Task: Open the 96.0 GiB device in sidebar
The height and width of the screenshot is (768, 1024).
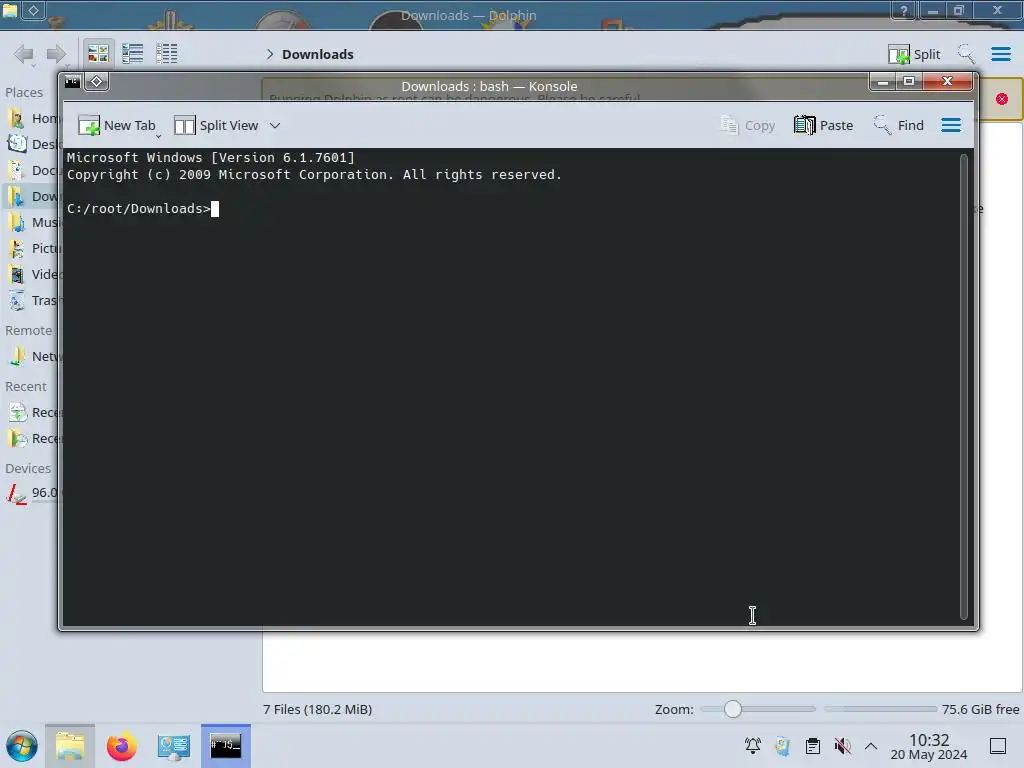Action: tap(33, 493)
